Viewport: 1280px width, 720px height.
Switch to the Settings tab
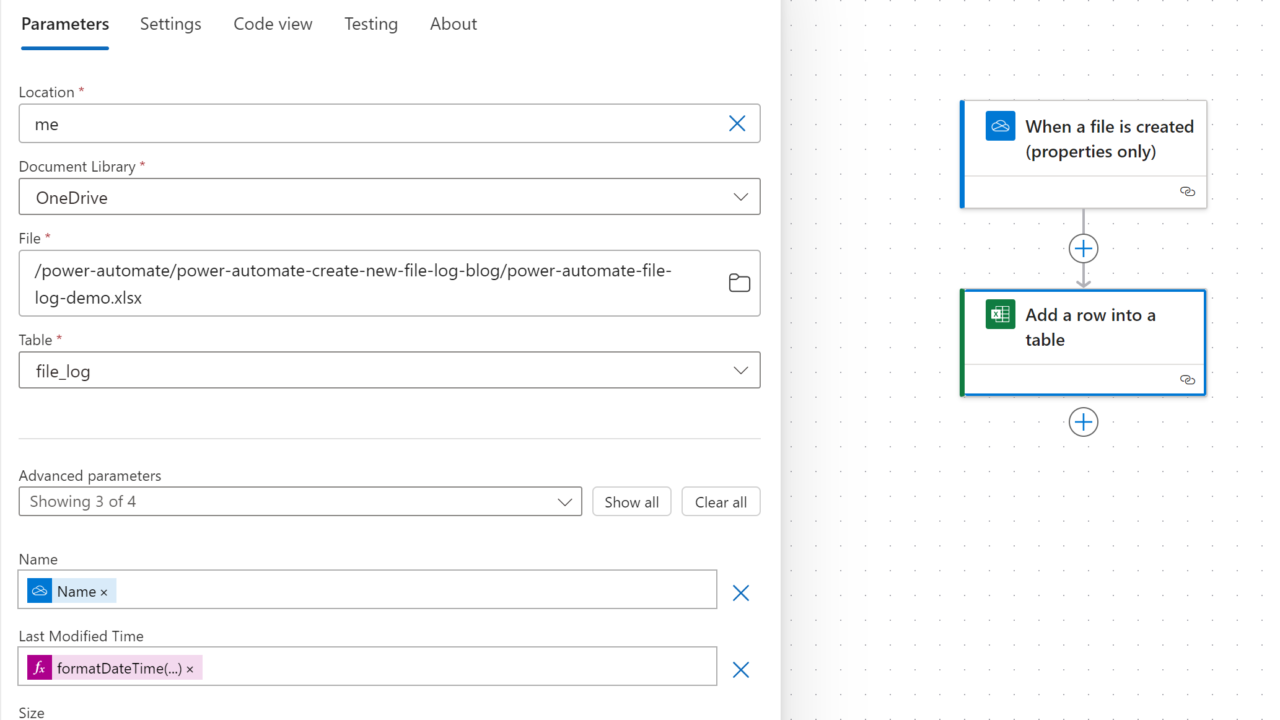click(170, 24)
